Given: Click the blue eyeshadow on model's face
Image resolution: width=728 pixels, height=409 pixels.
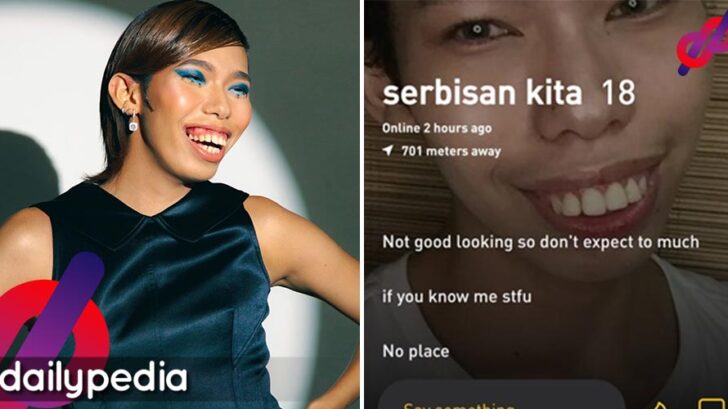Looking at the screenshot, I should (191, 75).
